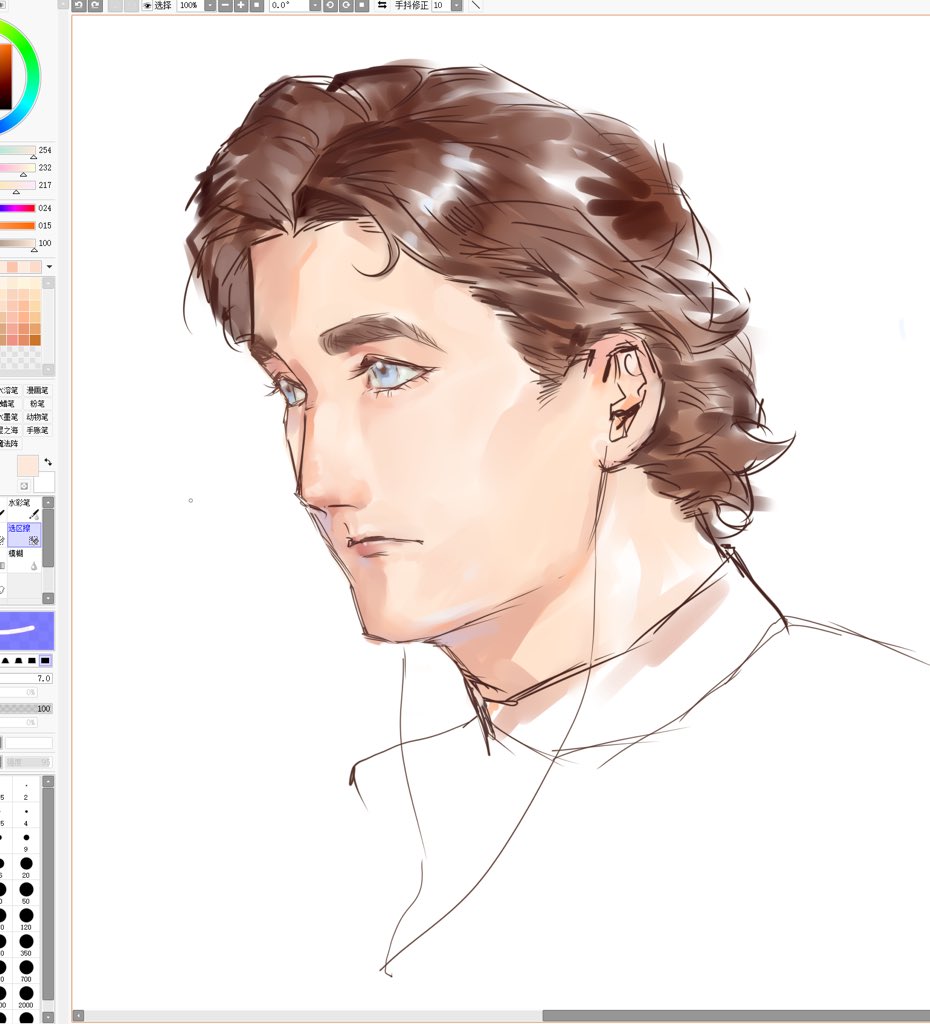Click the rotation angle 0.0° field

pos(289,5)
